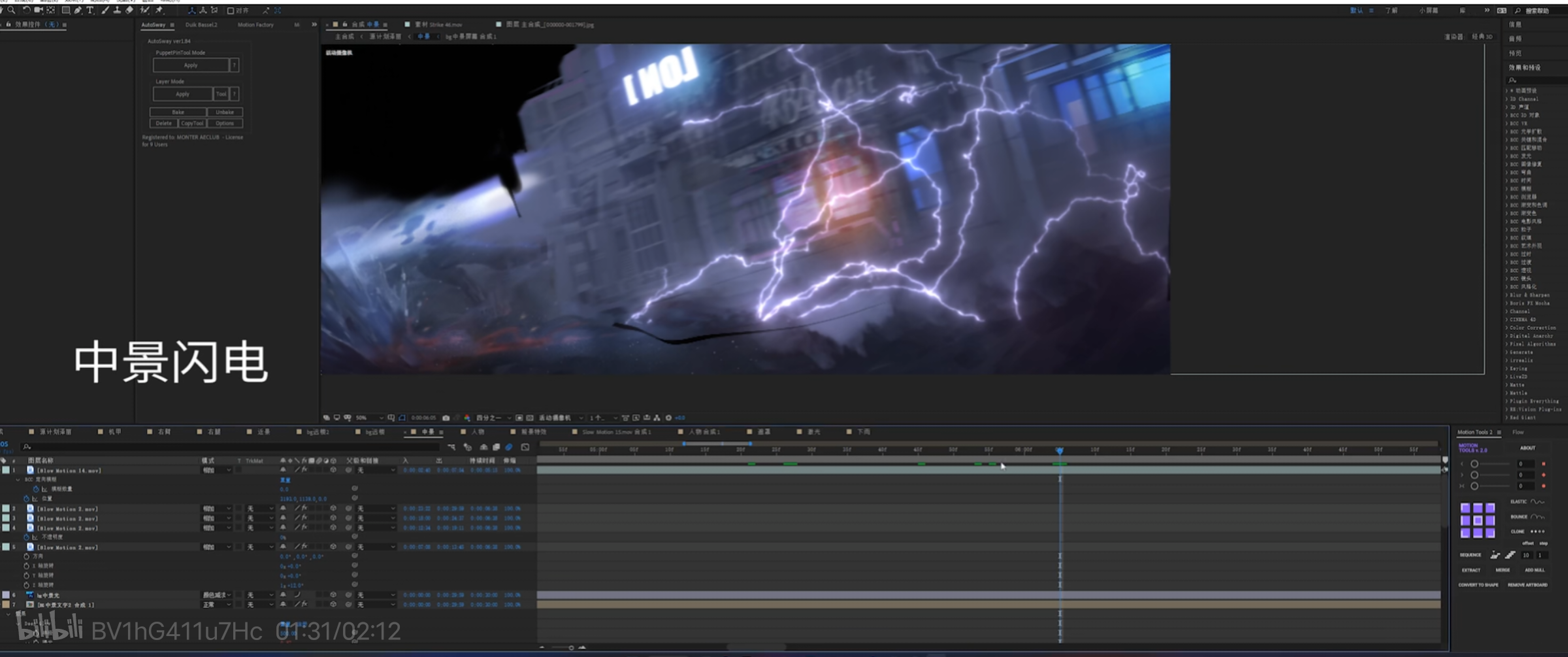Toggle the lock on the 效果控件 panel
This screenshot has height=657, width=1568.
tap(8, 24)
